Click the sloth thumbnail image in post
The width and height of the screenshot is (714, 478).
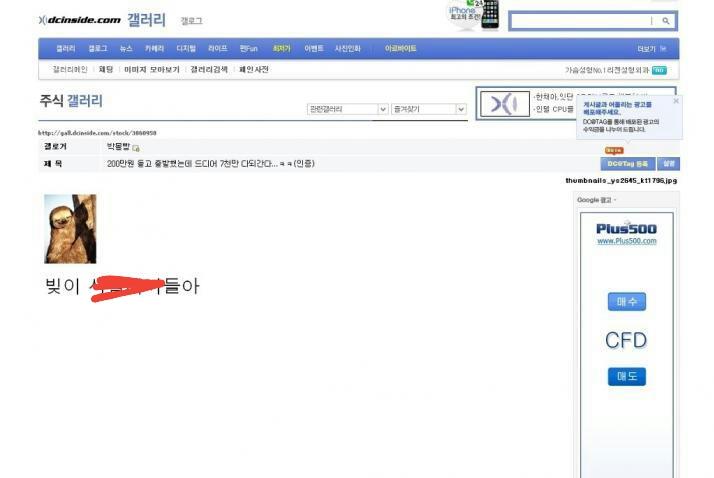[x=70, y=229]
